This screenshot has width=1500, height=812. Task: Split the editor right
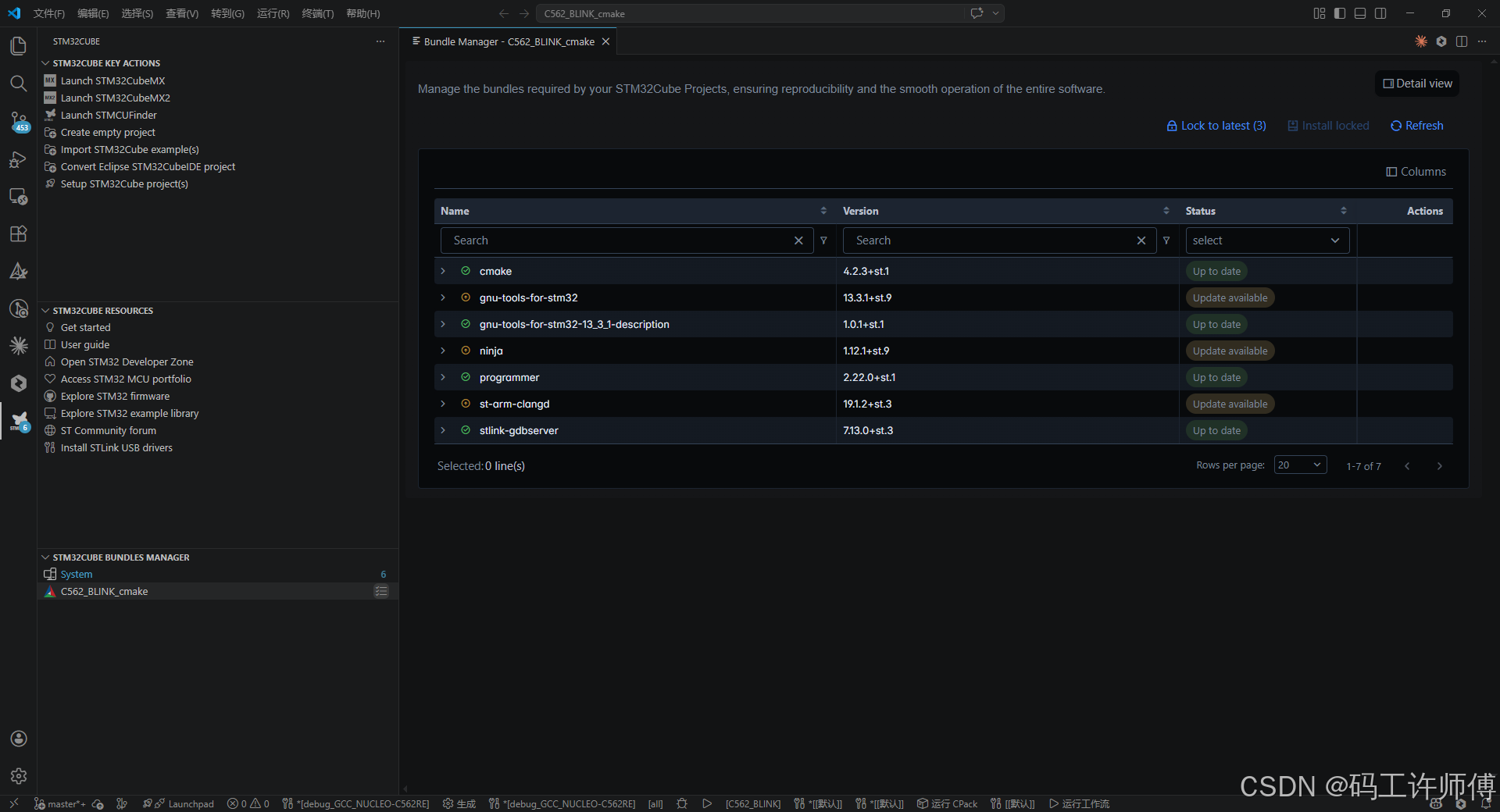point(1462,41)
